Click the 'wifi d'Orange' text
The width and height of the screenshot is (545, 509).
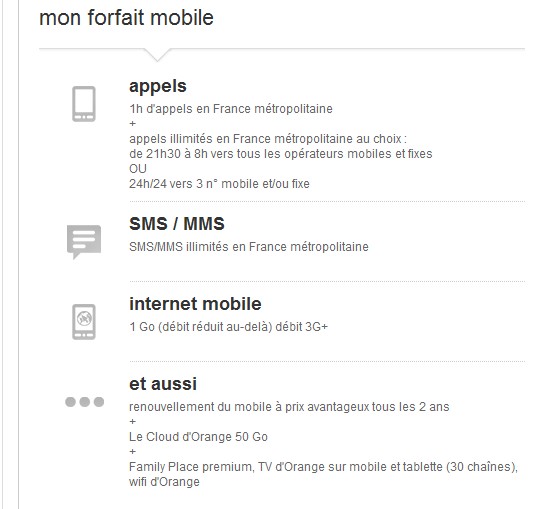[164, 482]
